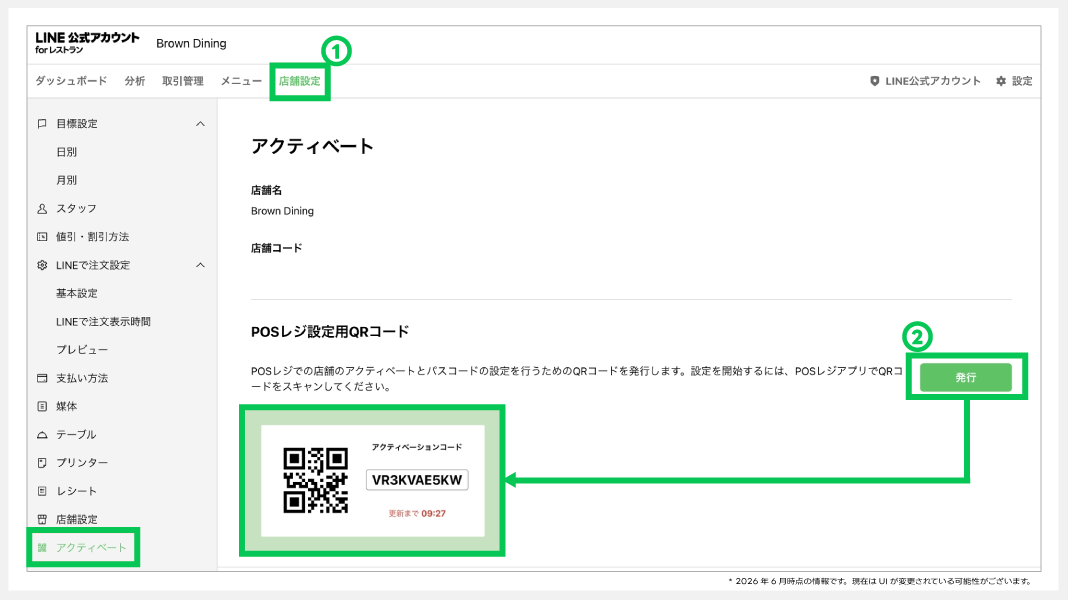Open 店舗設定 in the sidebar
The image size is (1068, 600).
[x=77, y=520]
